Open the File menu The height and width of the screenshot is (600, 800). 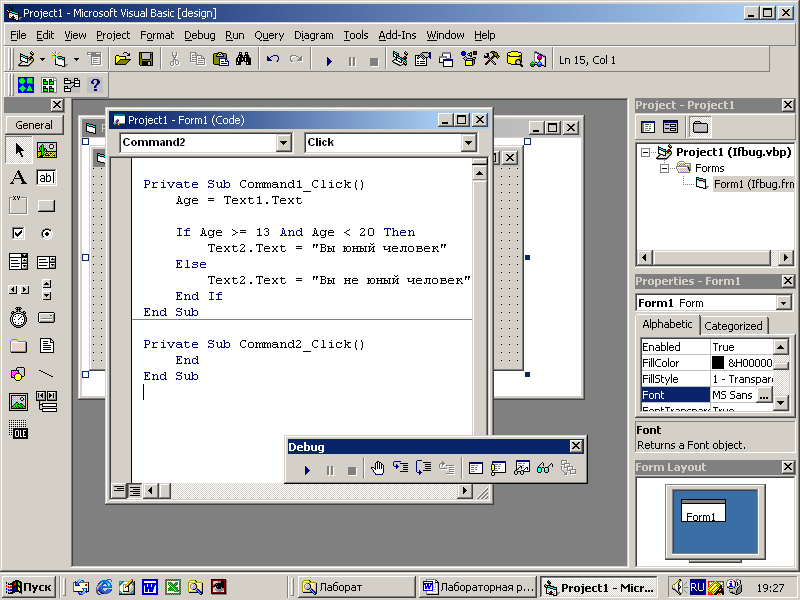click(18, 35)
